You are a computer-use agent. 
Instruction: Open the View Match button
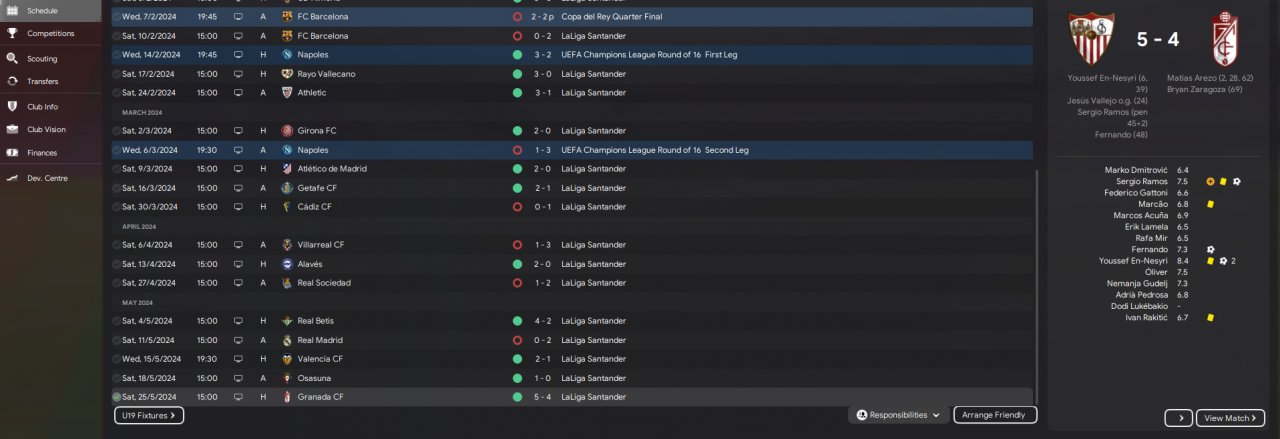[1230, 418]
